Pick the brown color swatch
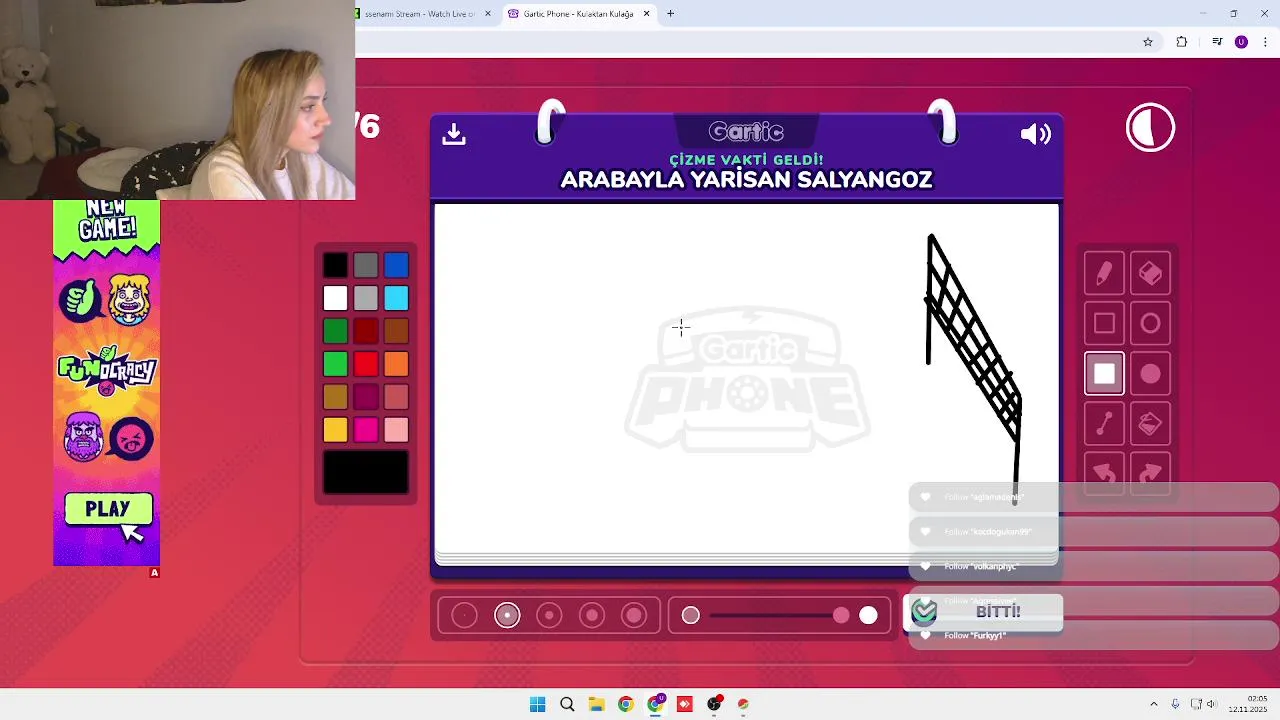The image size is (1280, 720). 396,331
